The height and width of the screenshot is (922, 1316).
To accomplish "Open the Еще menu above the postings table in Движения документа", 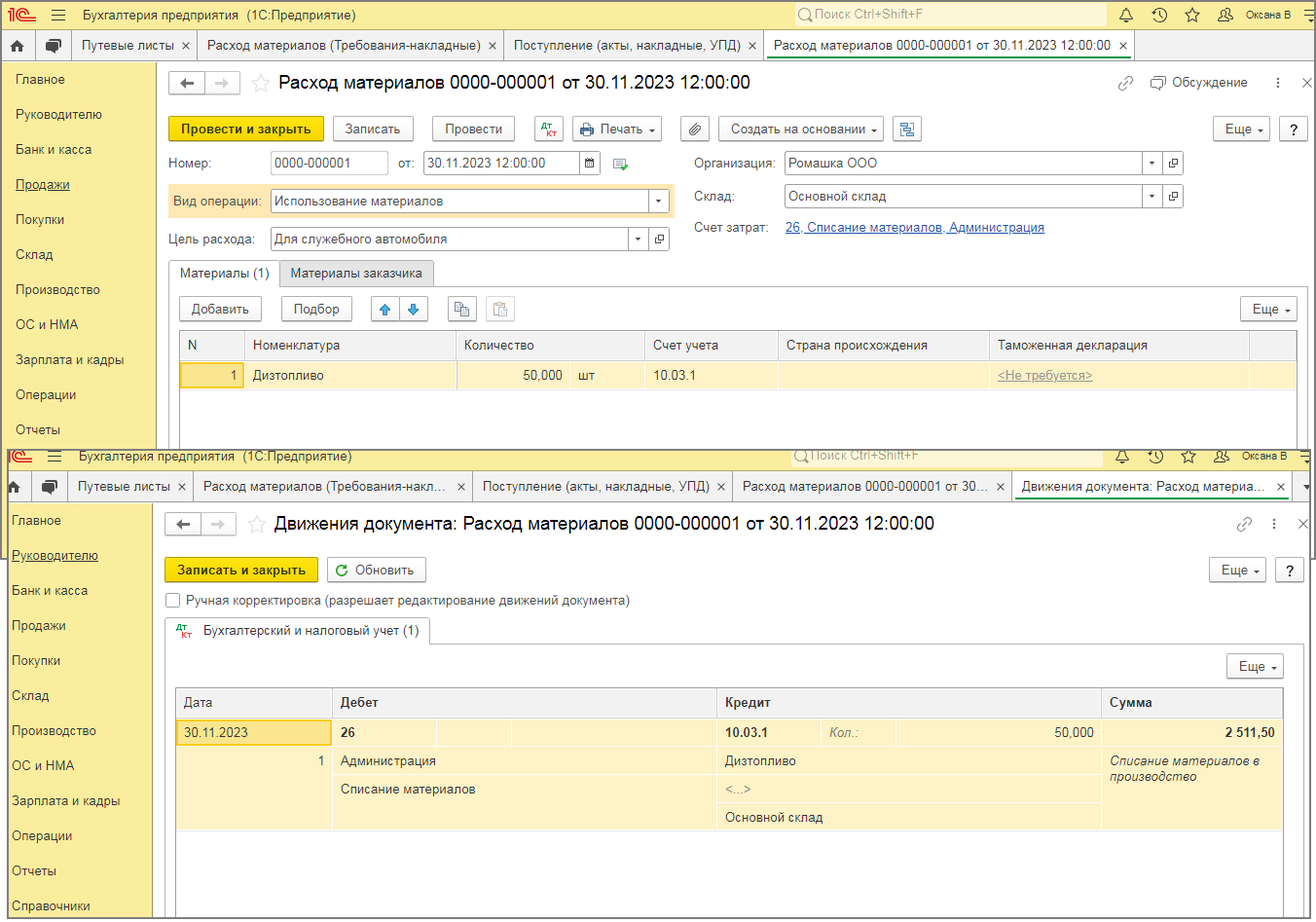I will tap(1255, 667).
